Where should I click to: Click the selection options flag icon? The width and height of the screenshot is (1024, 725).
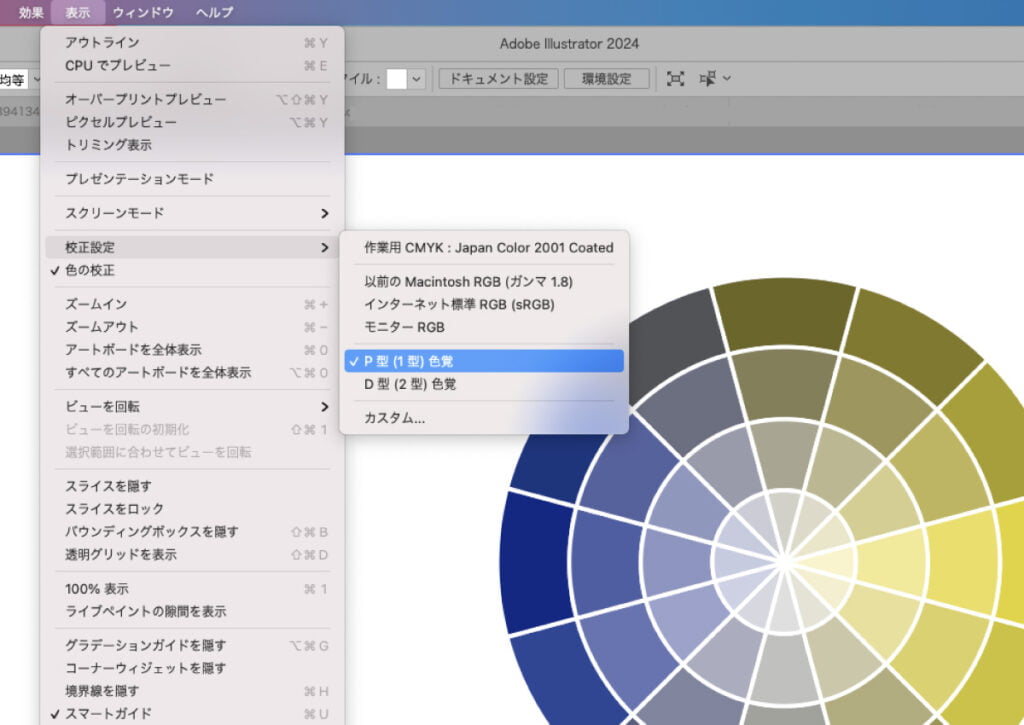[708, 78]
